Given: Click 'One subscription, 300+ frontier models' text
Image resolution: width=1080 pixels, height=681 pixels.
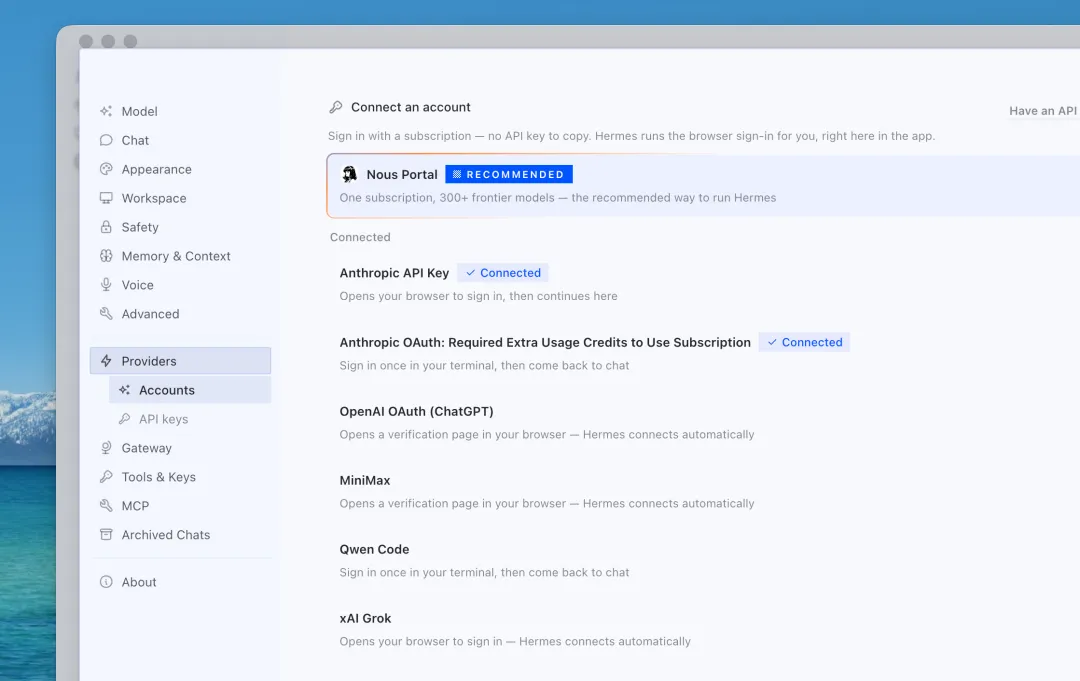Looking at the screenshot, I should click(447, 198).
